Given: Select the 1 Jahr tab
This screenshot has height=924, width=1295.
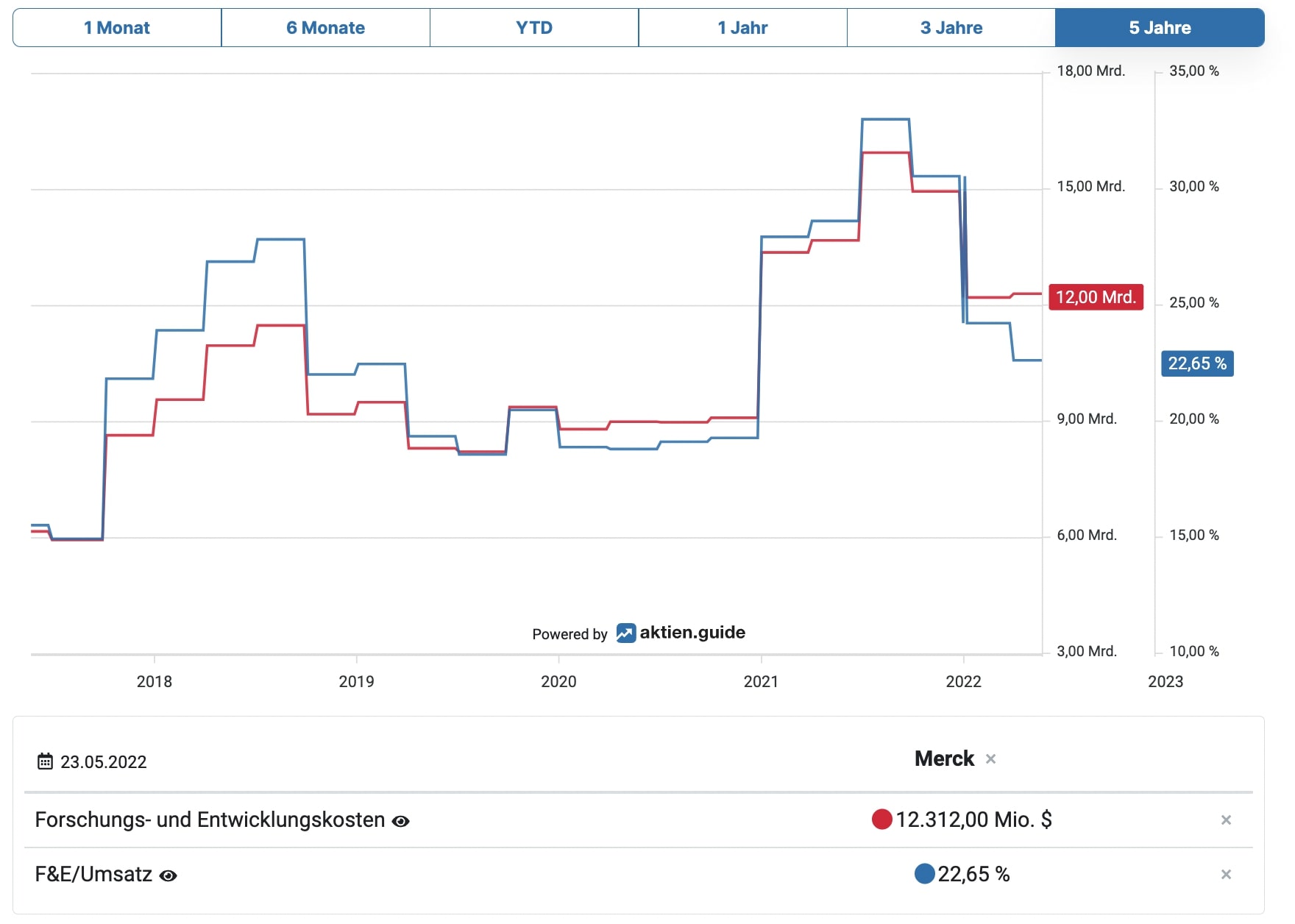Looking at the screenshot, I should [743, 28].
